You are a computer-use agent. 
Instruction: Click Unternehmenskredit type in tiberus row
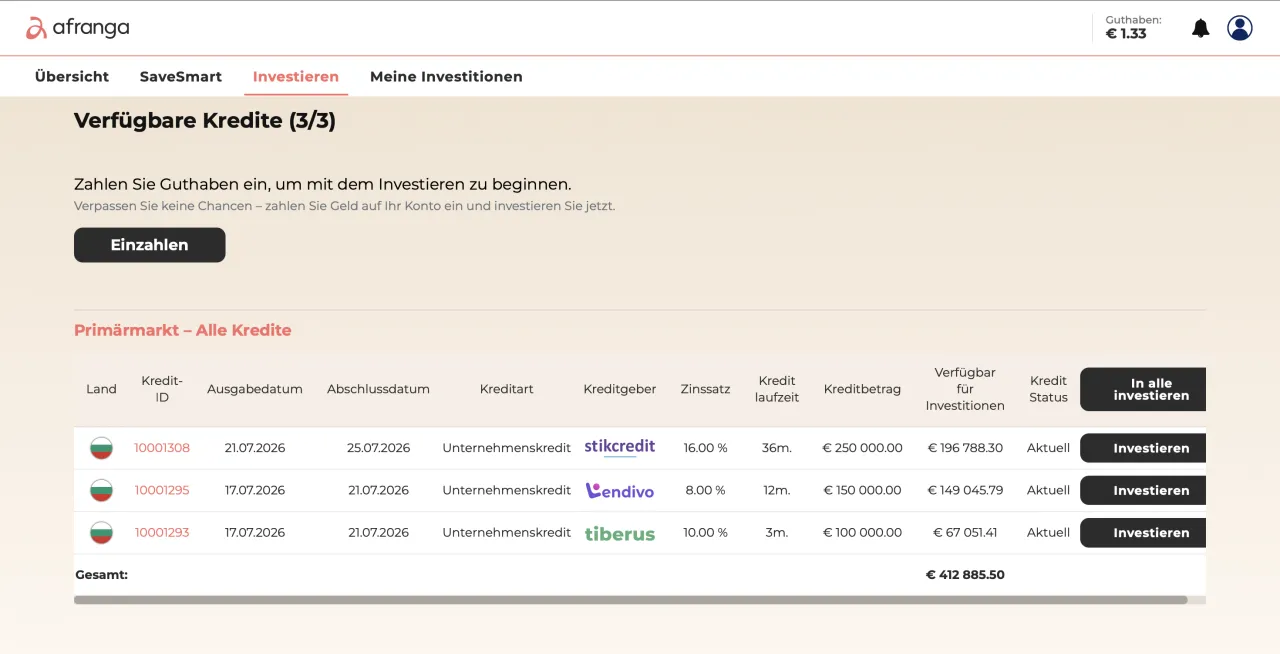pos(507,532)
